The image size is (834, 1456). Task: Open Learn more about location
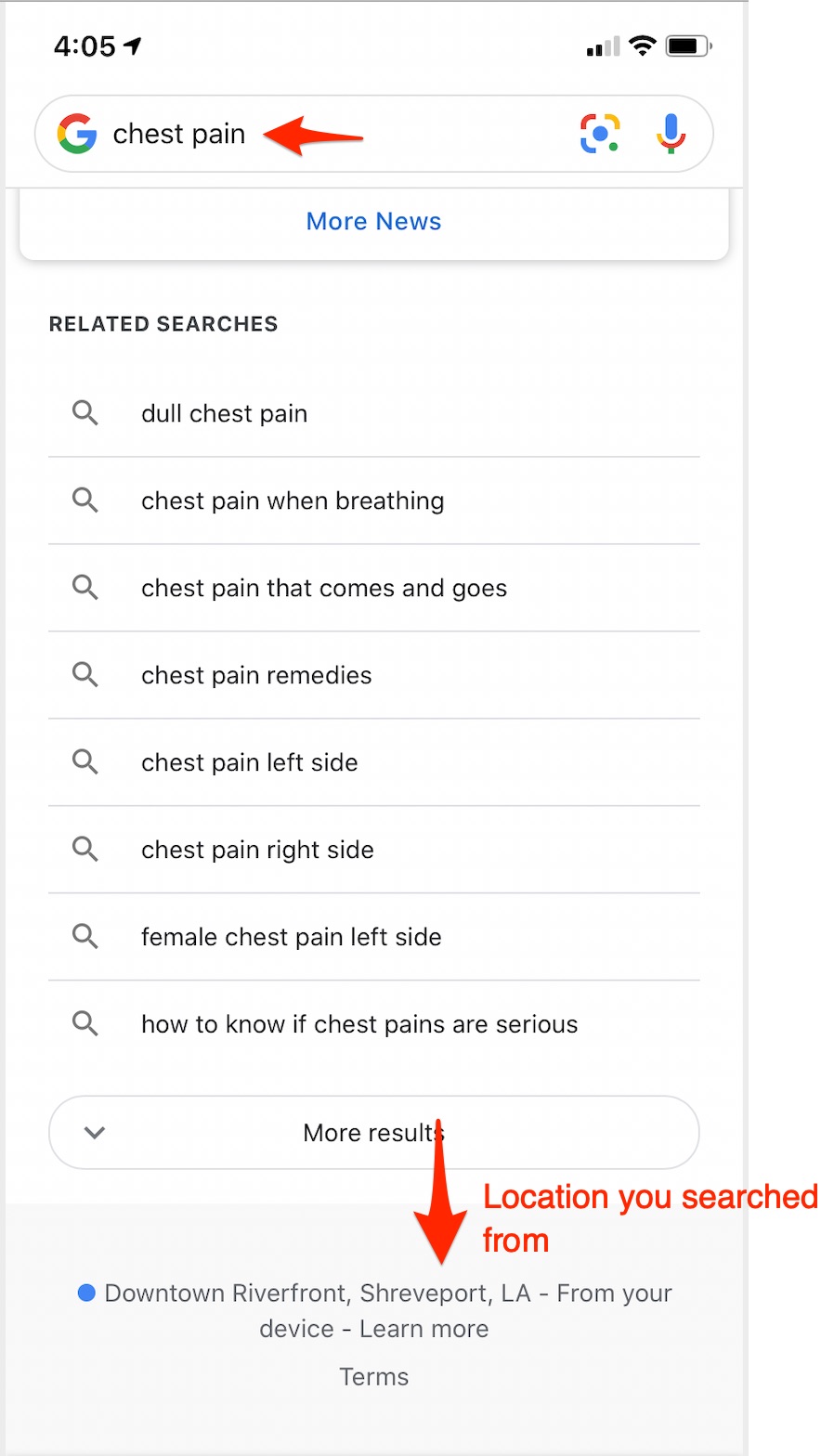(424, 1329)
